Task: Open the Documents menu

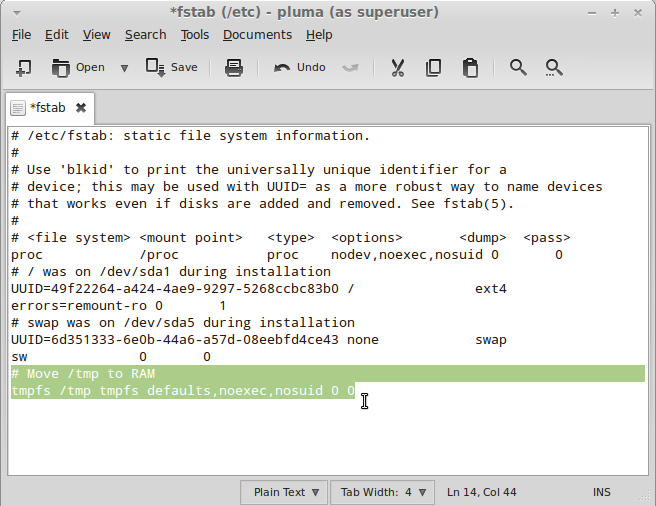Action: pos(257,35)
